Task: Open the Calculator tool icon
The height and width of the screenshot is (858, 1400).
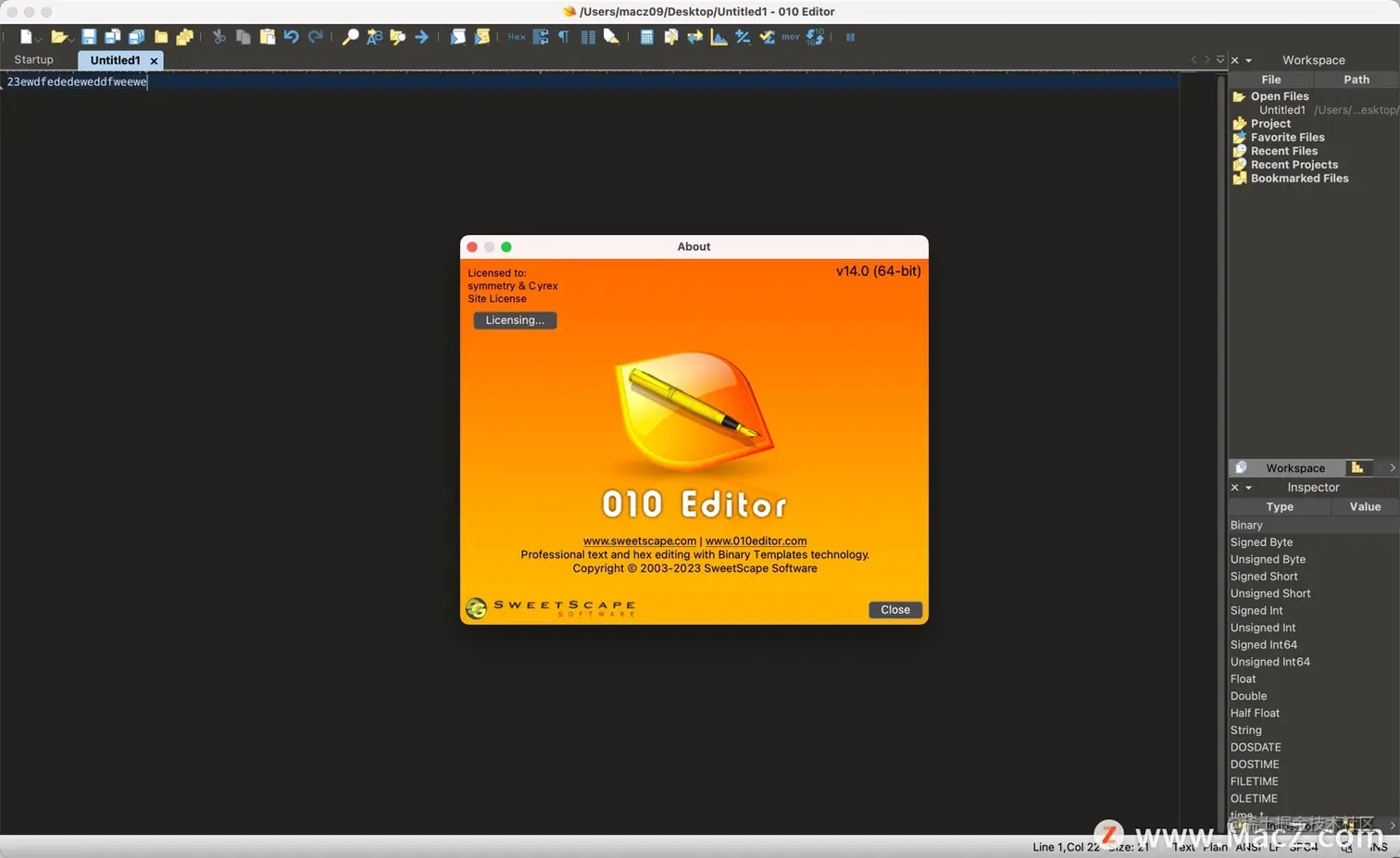Action: (x=646, y=37)
